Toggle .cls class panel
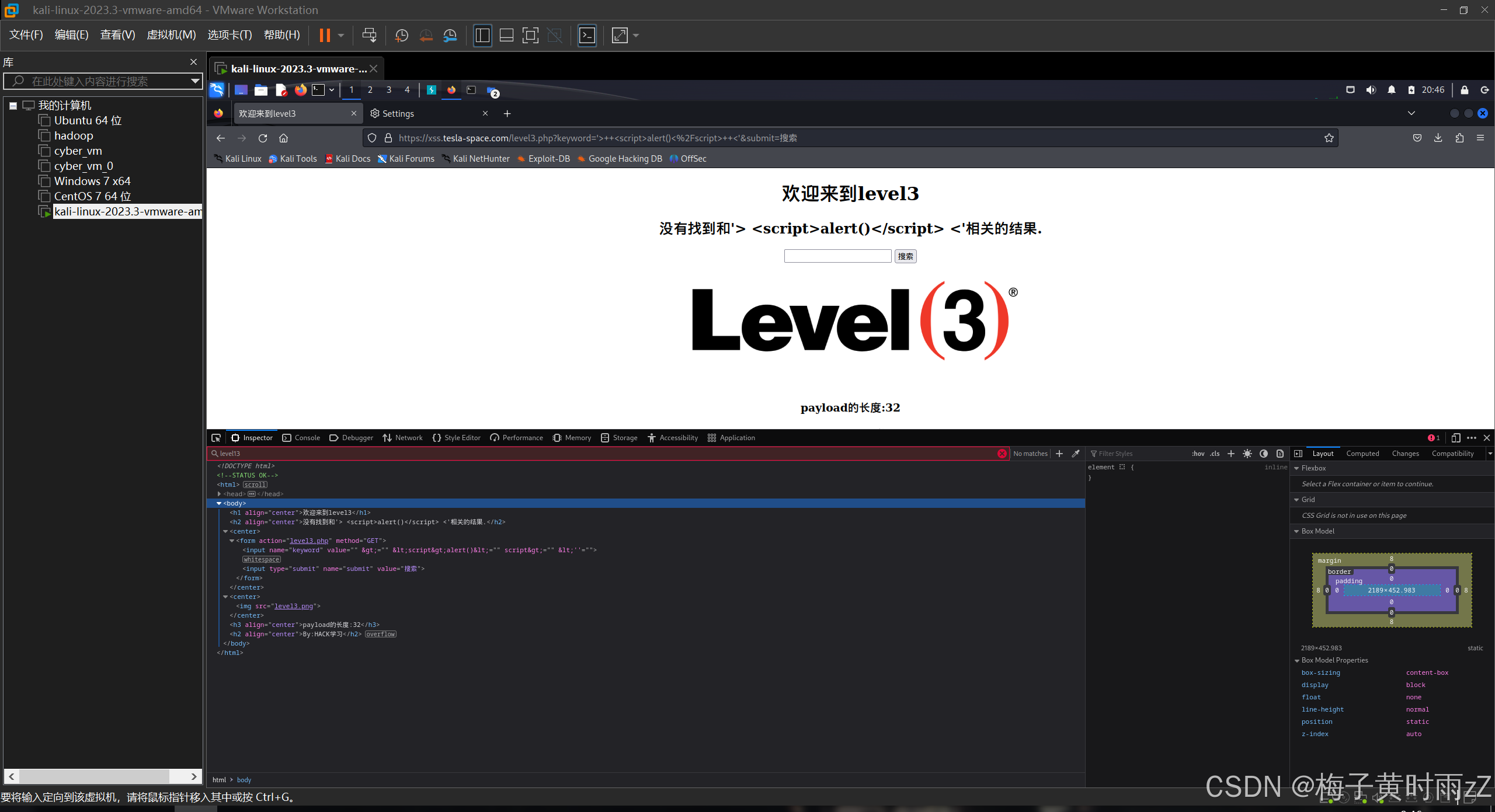 pos(1215,454)
